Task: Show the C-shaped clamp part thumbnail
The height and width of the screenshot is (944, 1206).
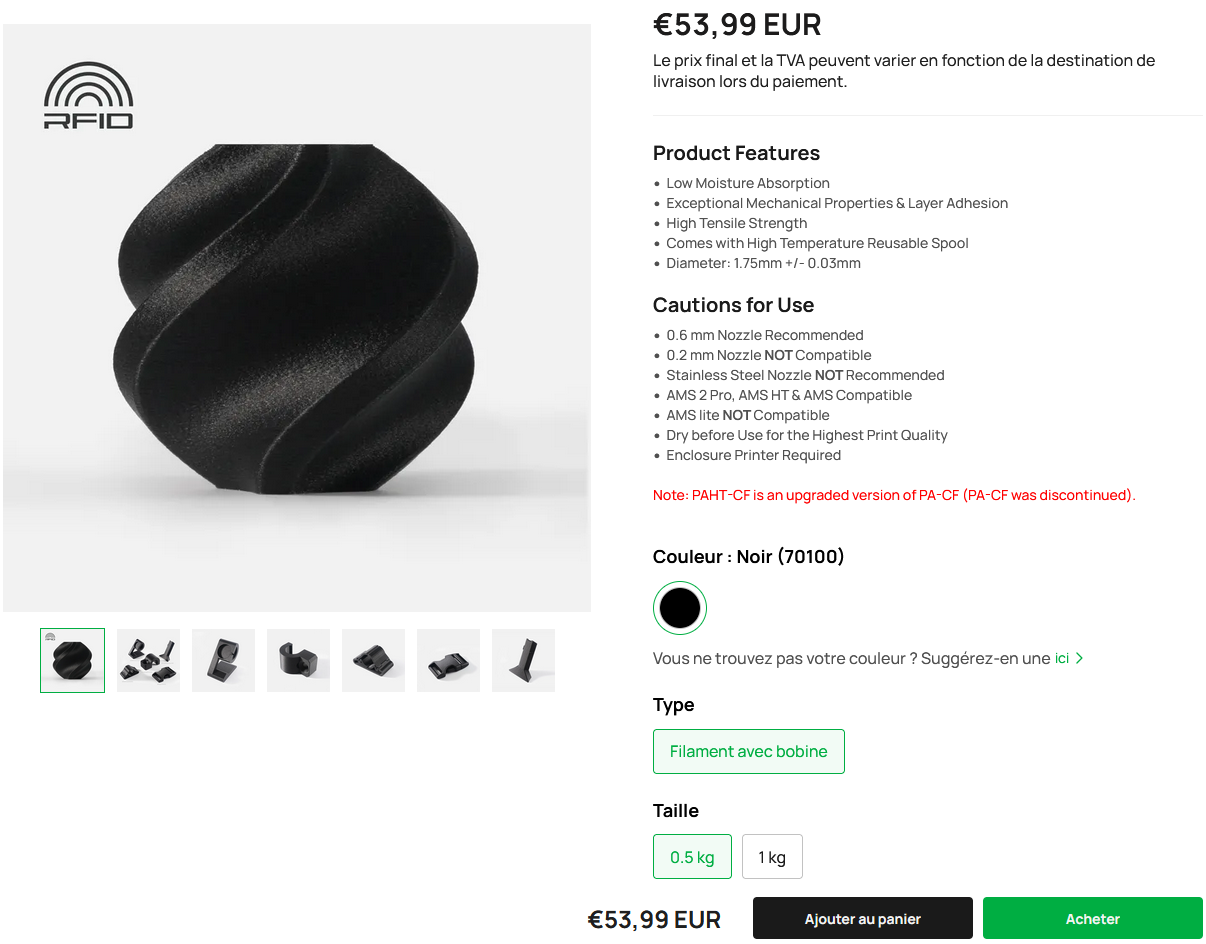Action: [x=298, y=660]
